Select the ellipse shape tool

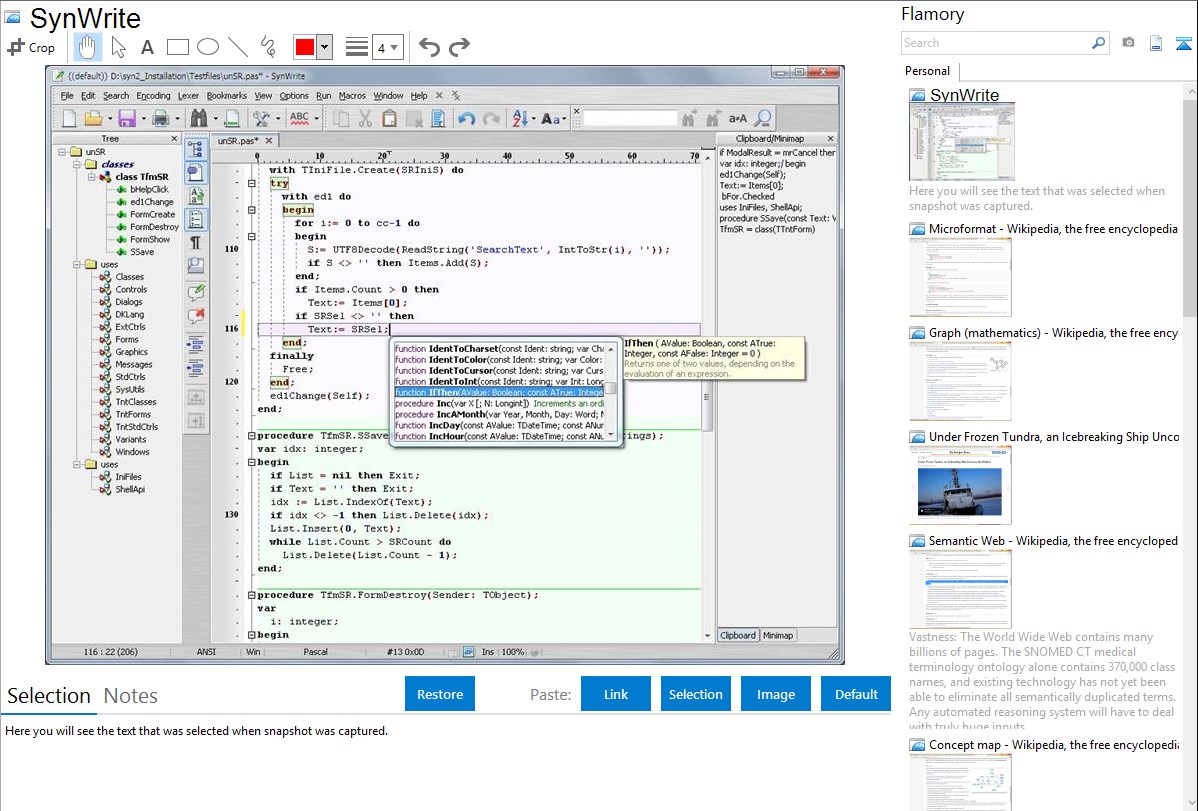pyautogui.click(x=208, y=47)
